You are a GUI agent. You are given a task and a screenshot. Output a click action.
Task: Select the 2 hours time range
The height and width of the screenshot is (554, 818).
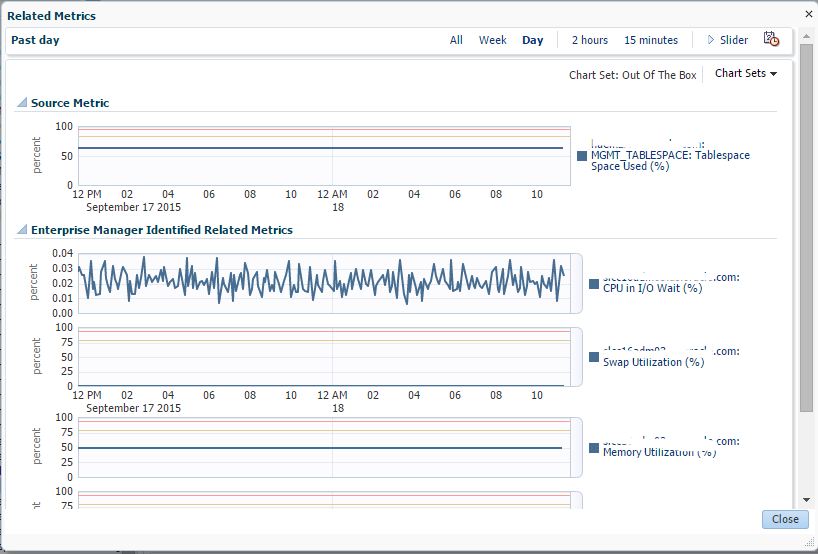coord(590,40)
